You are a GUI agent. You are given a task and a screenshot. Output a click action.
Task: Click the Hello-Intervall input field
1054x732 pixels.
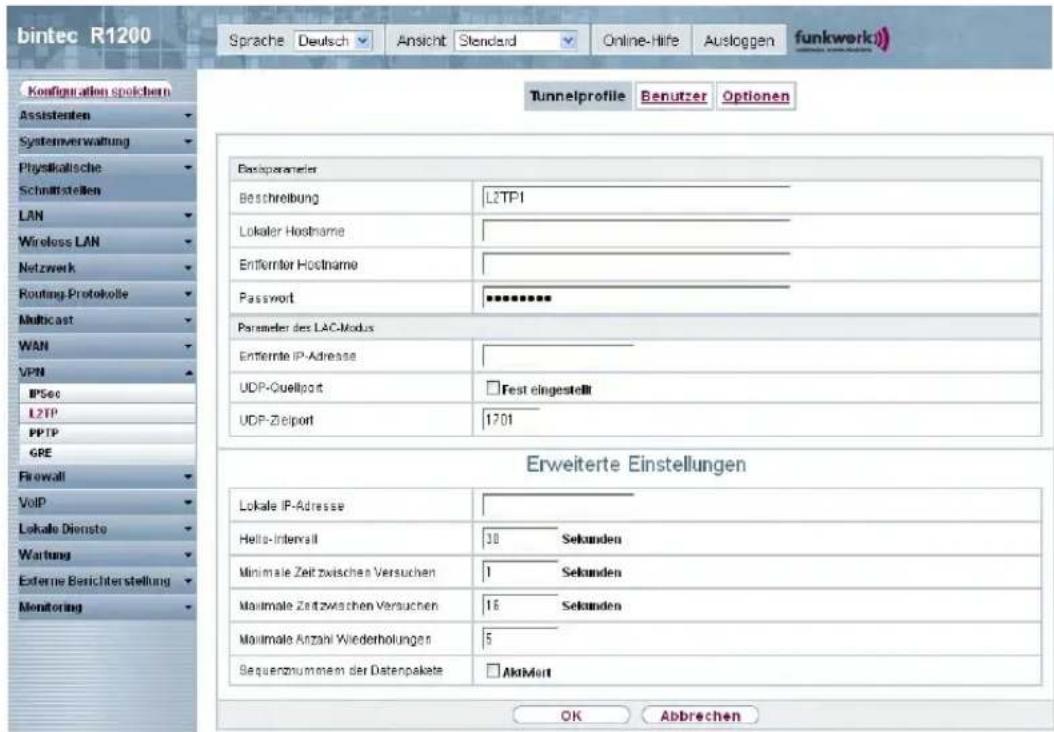[520, 539]
